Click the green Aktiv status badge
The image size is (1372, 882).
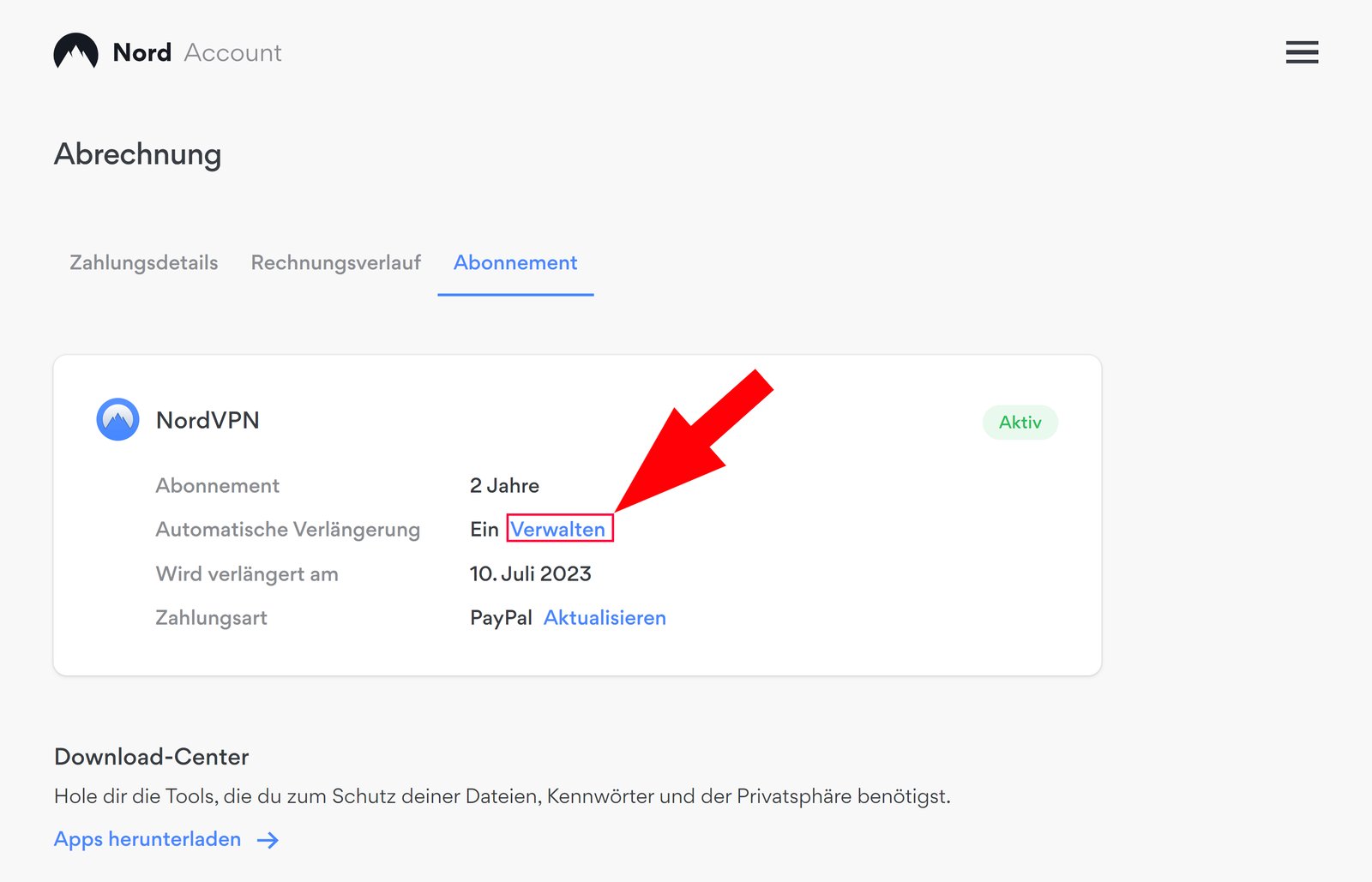1020,423
